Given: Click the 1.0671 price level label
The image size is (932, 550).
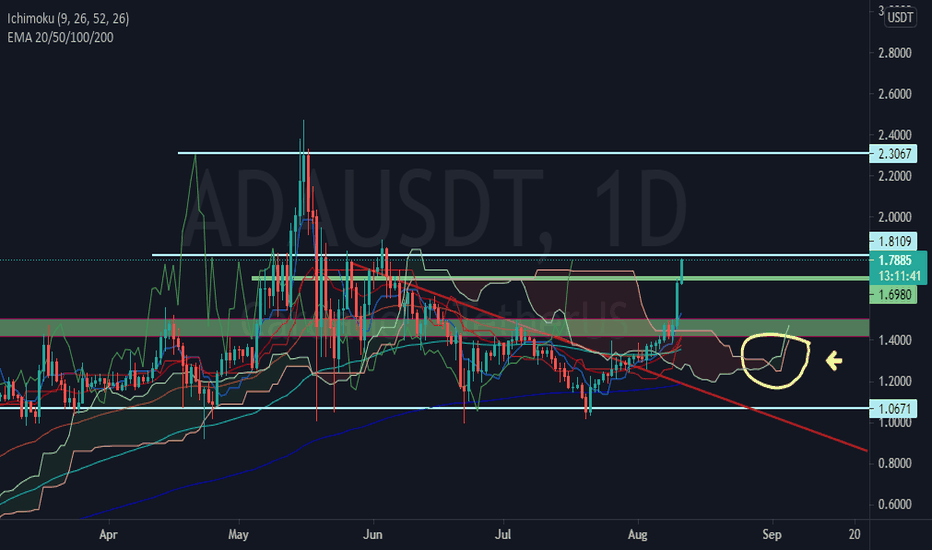Looking at the screenshot, I should (893, 408).
